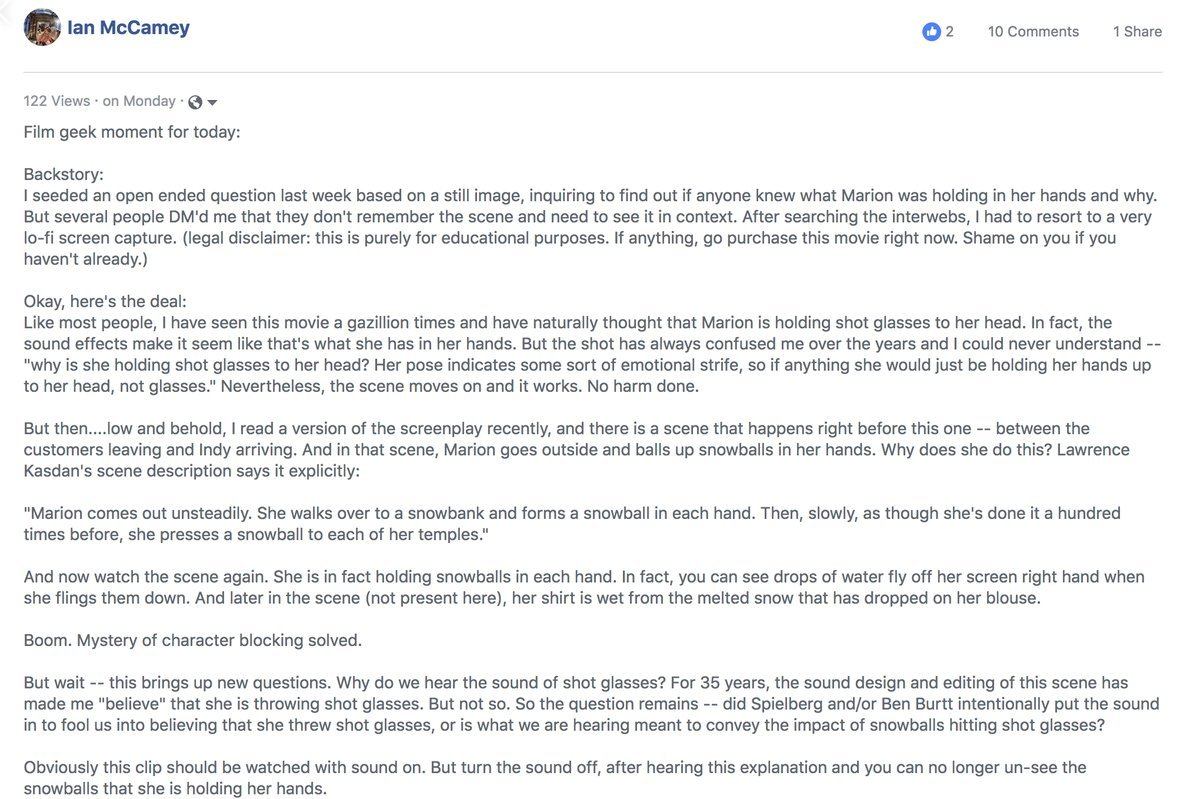The height and width of the screenshot is (799, 1200).
Task: Click the globe public privacy icon
Action: coord(195,102)
